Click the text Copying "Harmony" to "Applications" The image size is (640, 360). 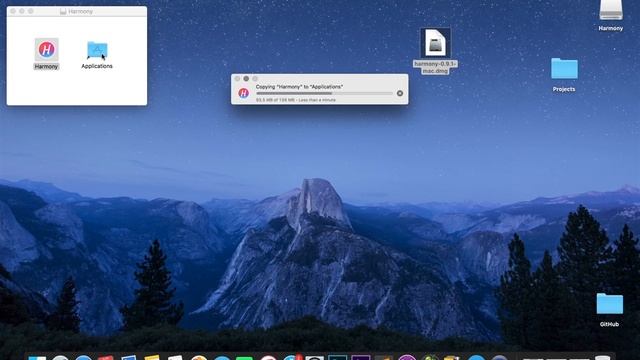(x=299, y=87)
